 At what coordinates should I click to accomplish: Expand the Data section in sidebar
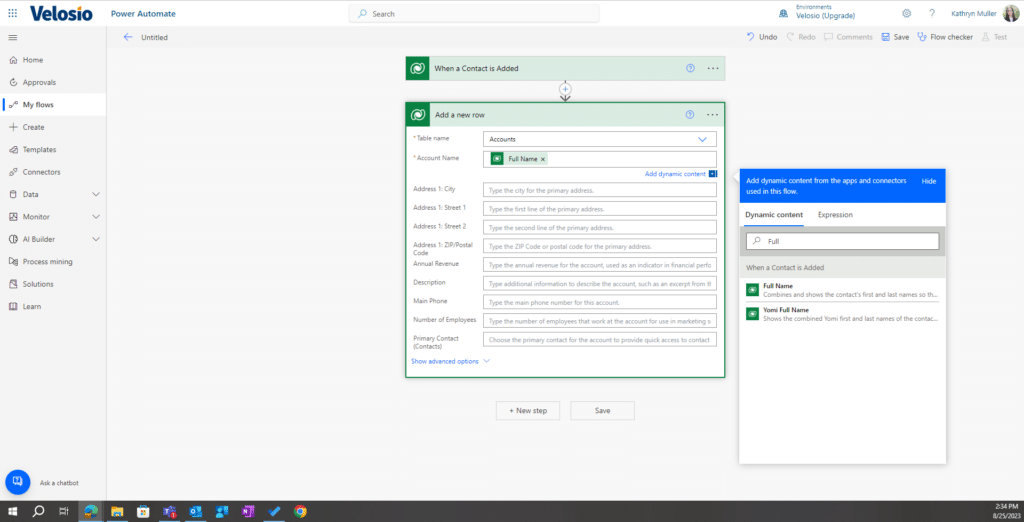click(96, 194)
